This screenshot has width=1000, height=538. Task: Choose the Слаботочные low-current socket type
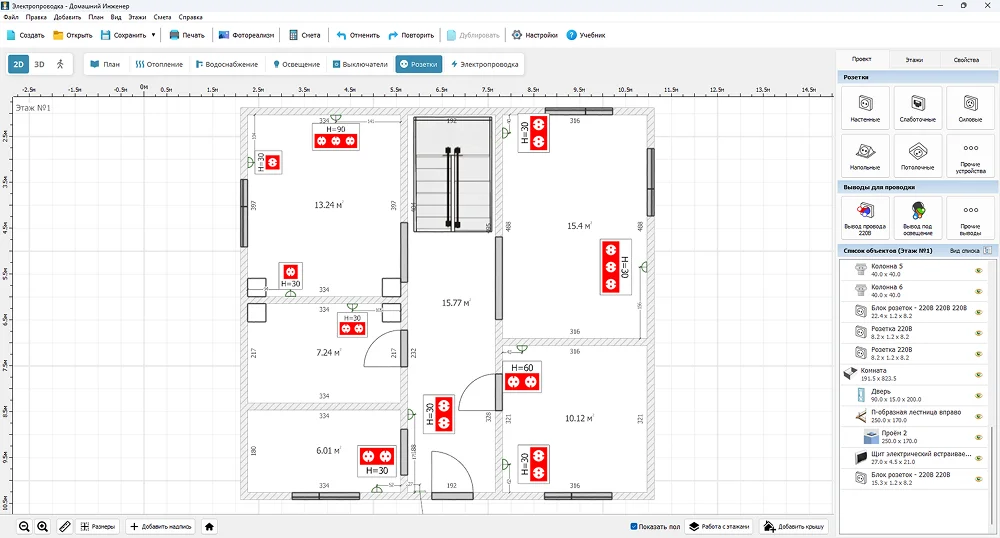917,106
